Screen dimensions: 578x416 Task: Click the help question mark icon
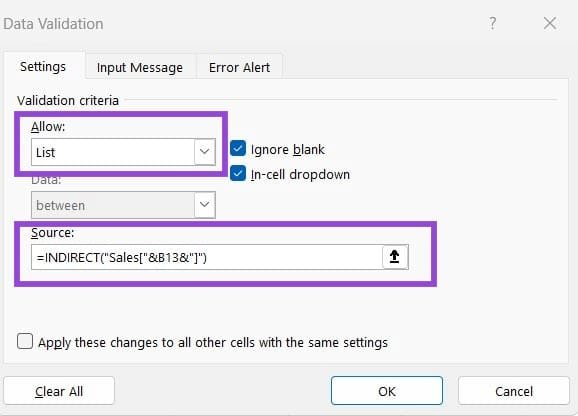(492, 24)
